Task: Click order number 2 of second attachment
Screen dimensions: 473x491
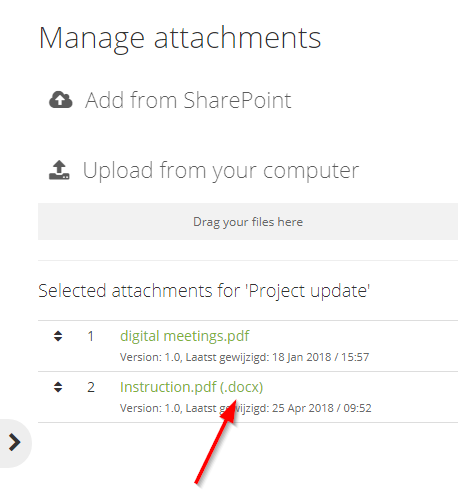Action: (91, 387)
